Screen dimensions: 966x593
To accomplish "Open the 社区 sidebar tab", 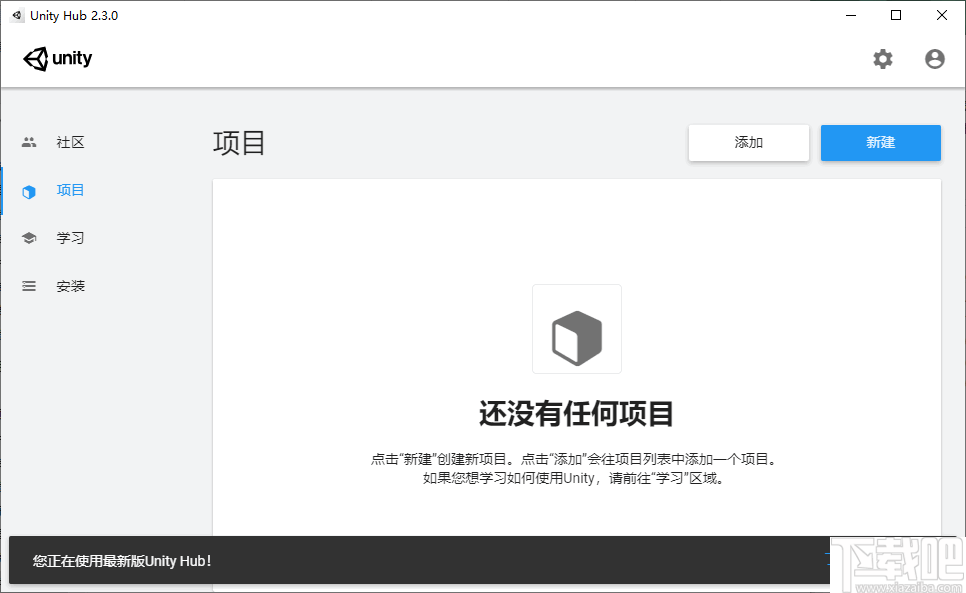I will [x=70, y=142].
